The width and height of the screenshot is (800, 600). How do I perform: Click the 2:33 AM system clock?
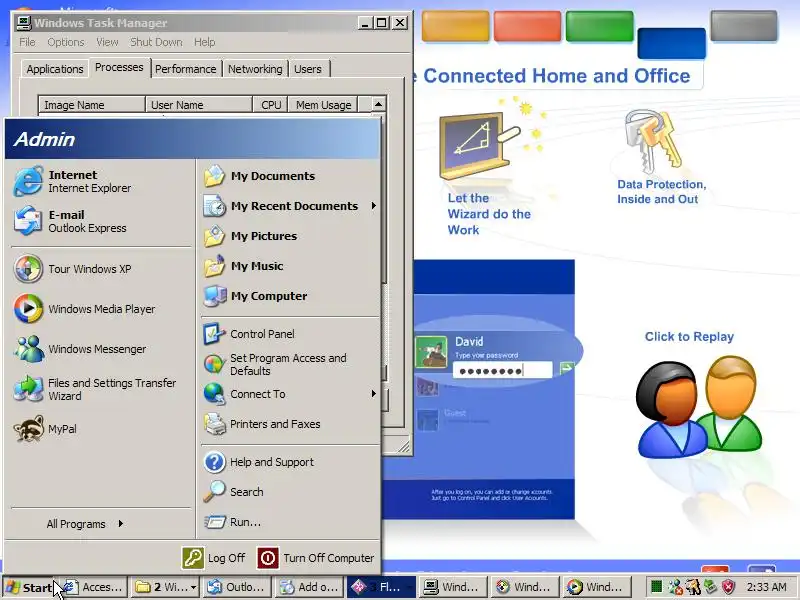tap(766, 587)
